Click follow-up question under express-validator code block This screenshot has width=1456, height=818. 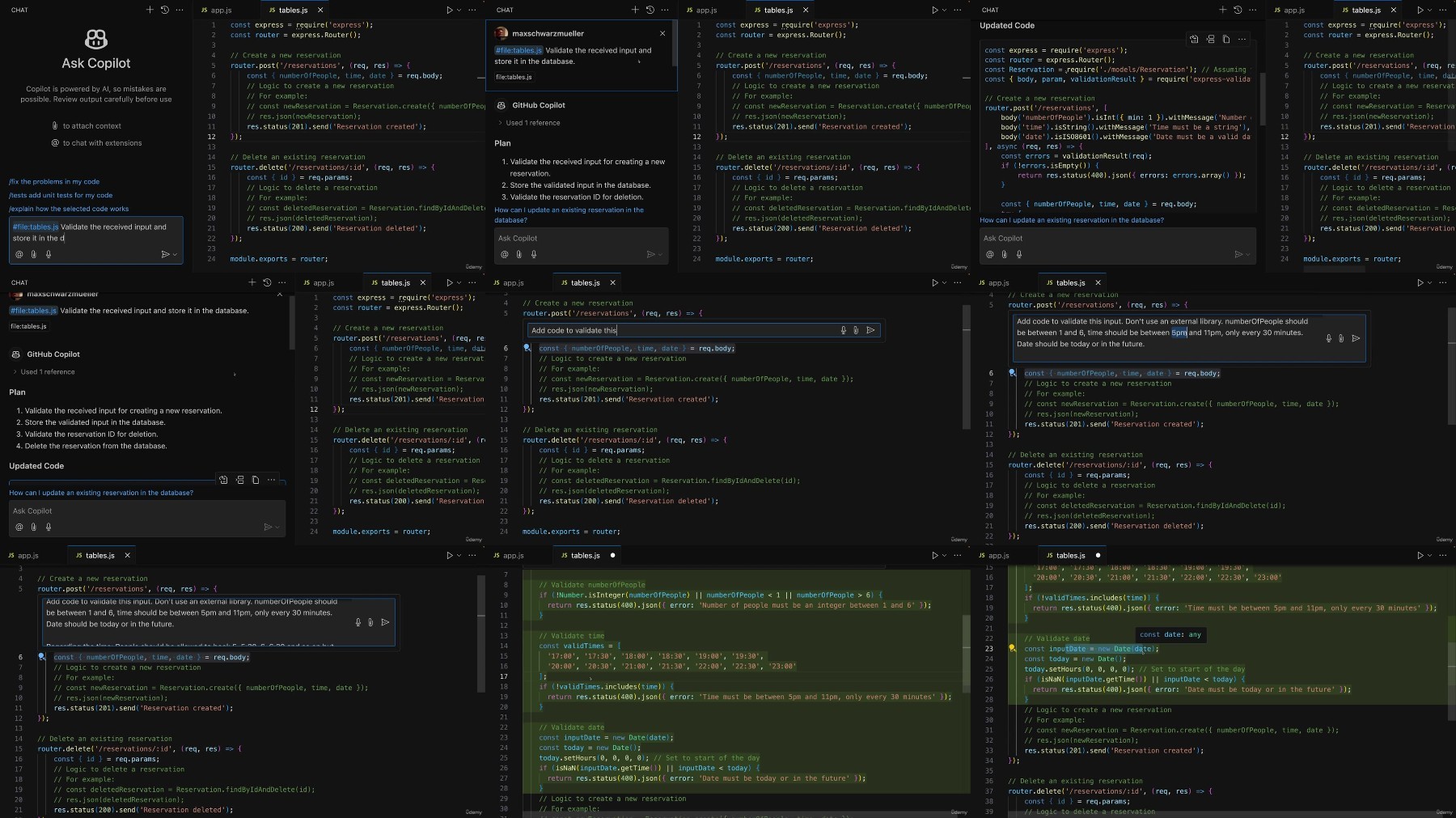1072,220
